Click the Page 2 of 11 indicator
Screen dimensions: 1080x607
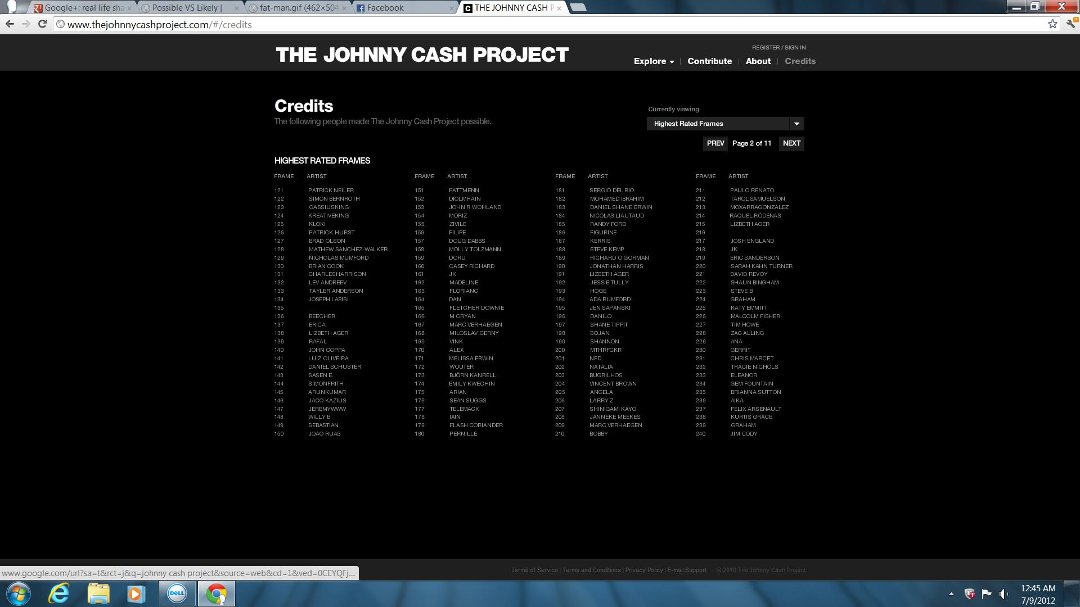pos(751,143)
